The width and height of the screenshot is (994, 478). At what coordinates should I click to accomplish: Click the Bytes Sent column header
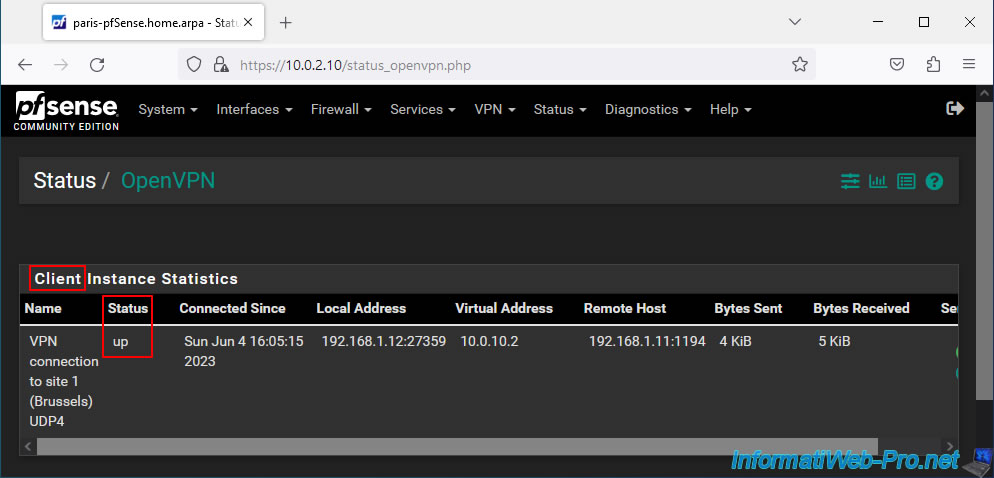pos(748,309)
